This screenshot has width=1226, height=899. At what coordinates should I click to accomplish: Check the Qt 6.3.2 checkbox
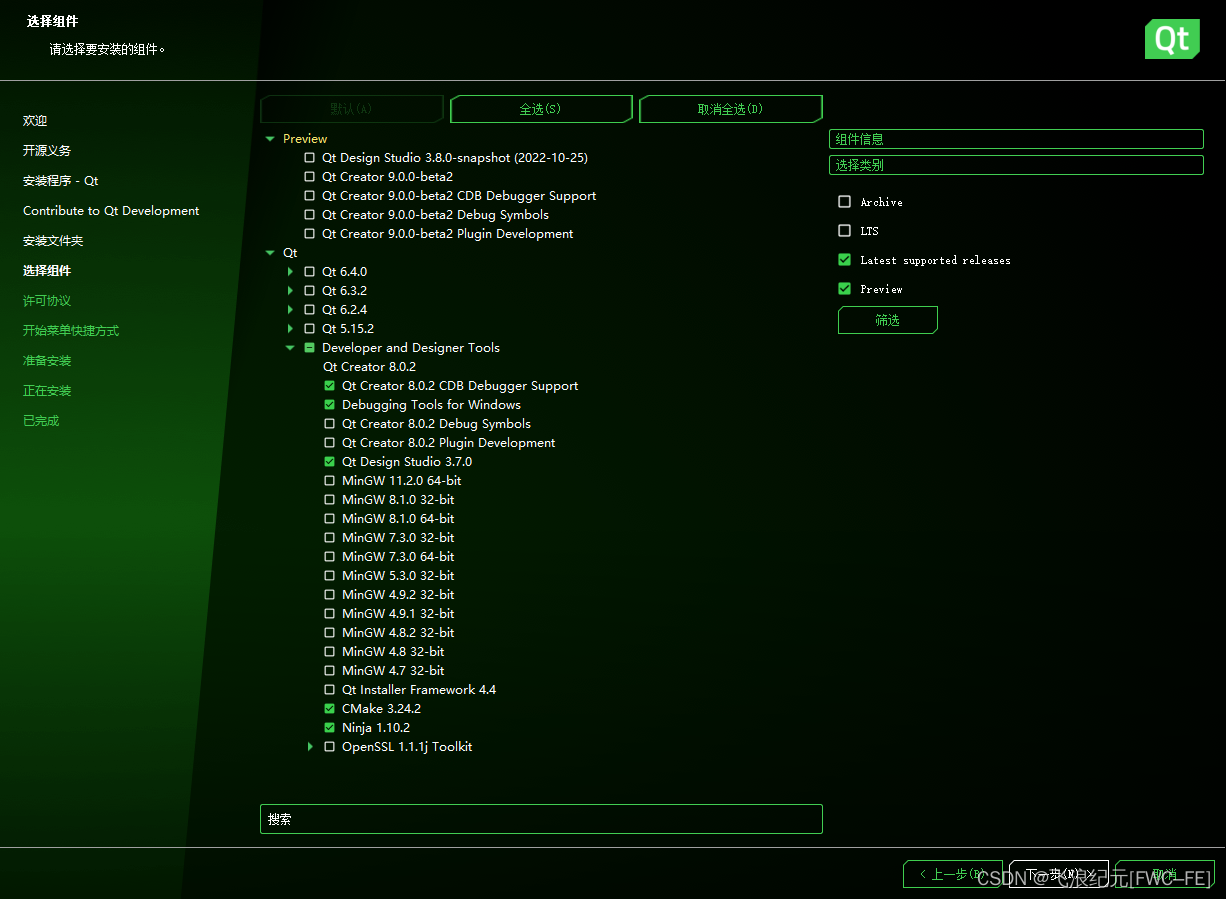(x=309, y=291)
